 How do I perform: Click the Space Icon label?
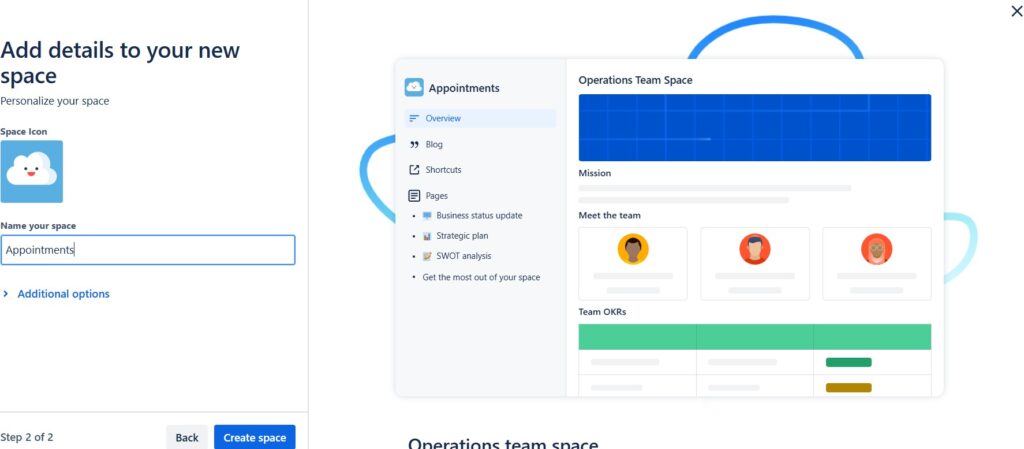point(24,132)
